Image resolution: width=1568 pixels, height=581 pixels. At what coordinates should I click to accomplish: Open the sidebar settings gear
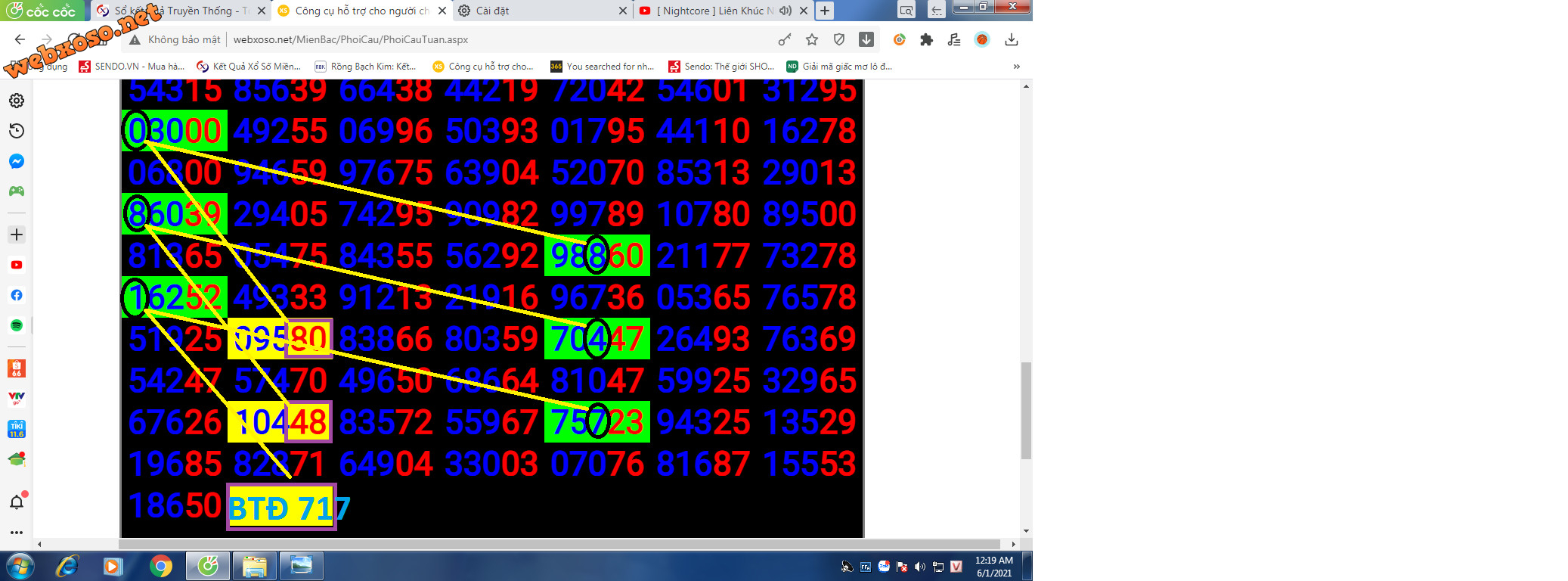(17, 101)
